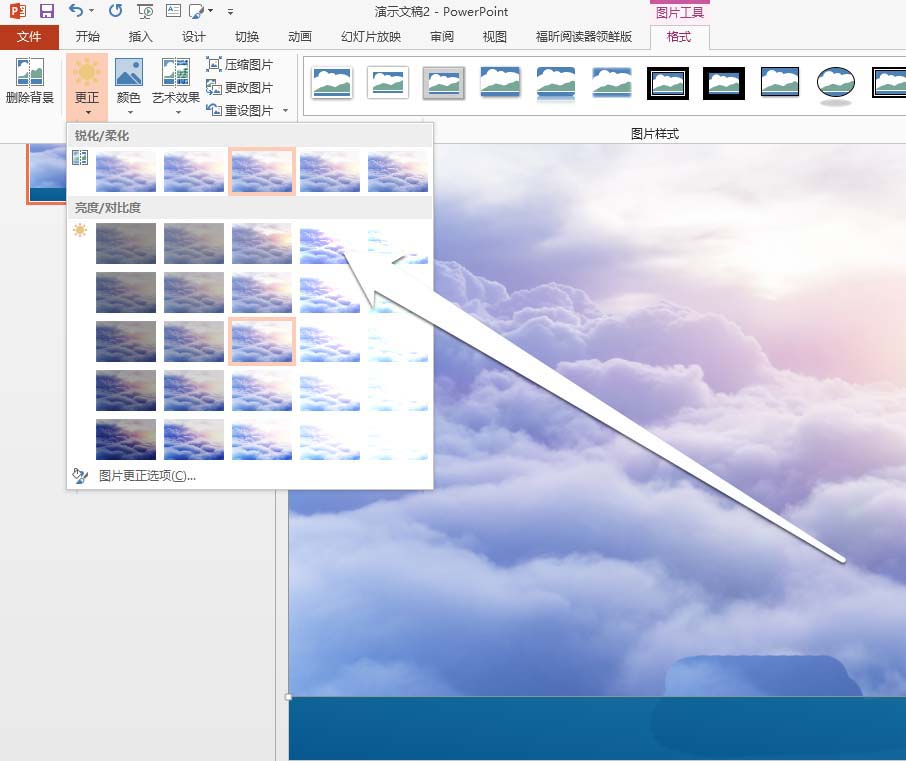The width and height of the screenshot is (906, 761).
Task: Choose second-row fourth-column brightness preset
Action: 330,293
